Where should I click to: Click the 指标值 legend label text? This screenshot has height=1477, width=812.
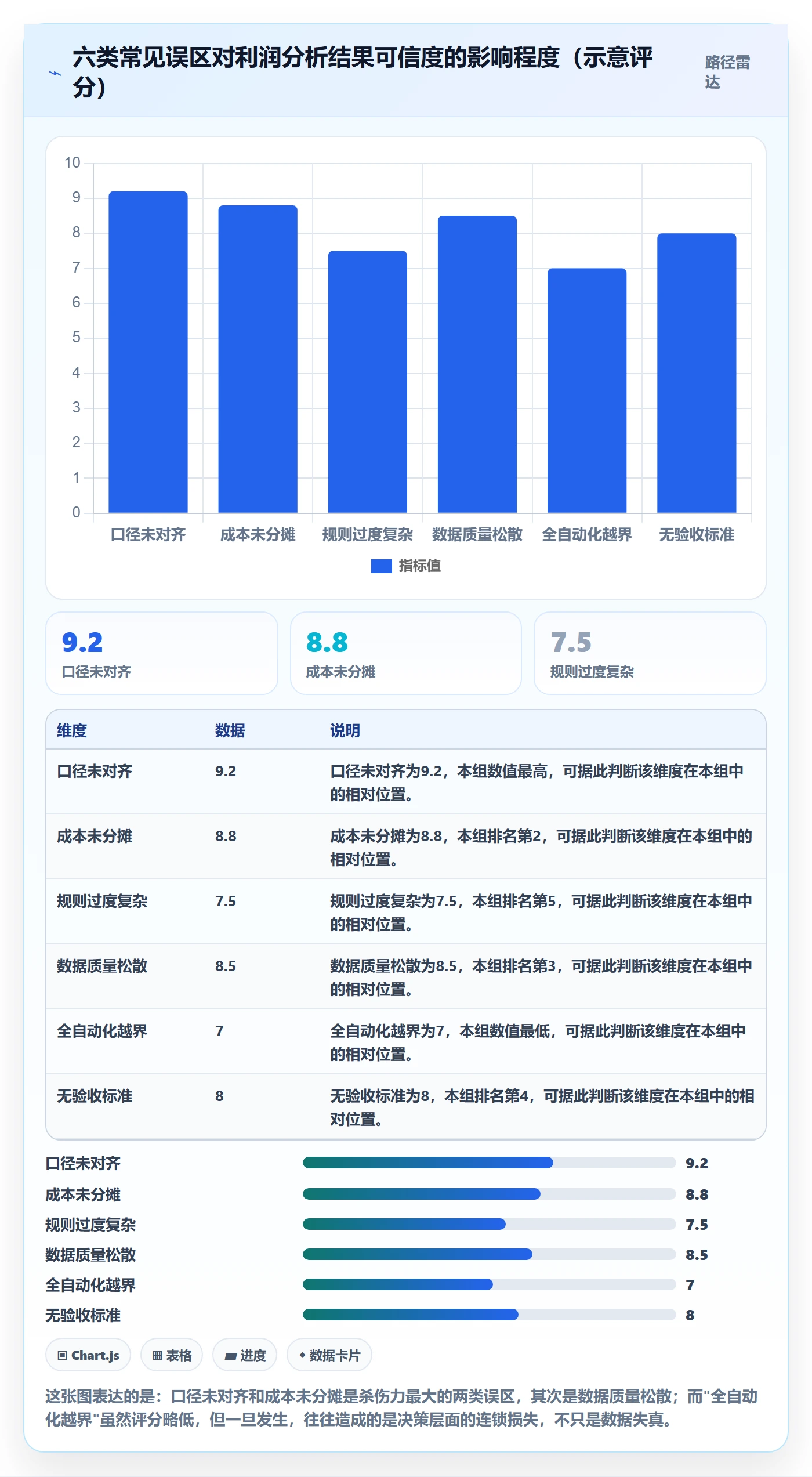(419, 566)
